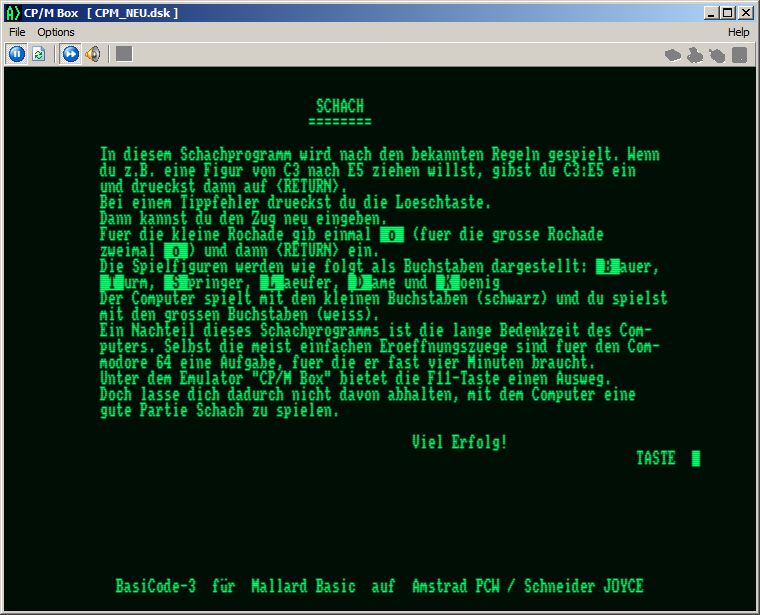
Task: Close the CP/M Box window
Action: pos(745,12)
